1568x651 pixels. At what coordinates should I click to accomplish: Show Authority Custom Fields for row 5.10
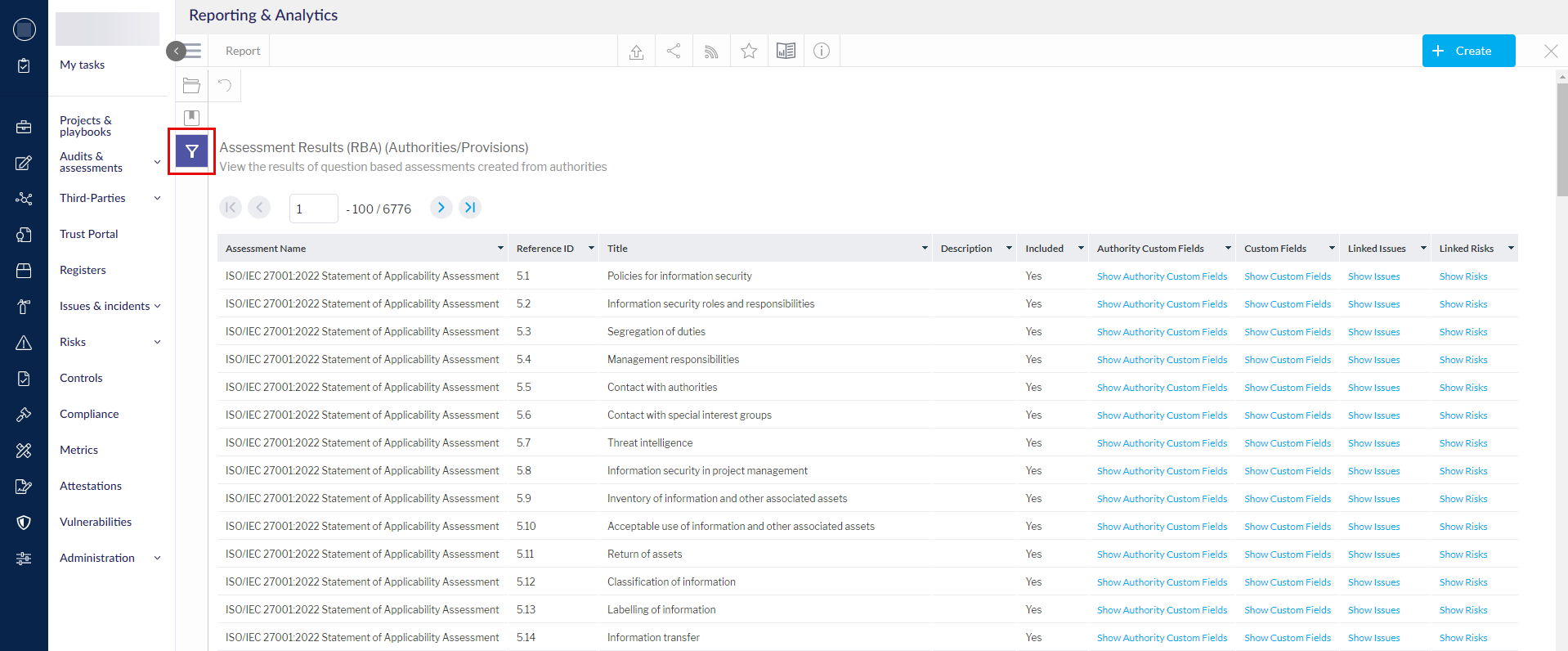click(x=1162, y=527)
